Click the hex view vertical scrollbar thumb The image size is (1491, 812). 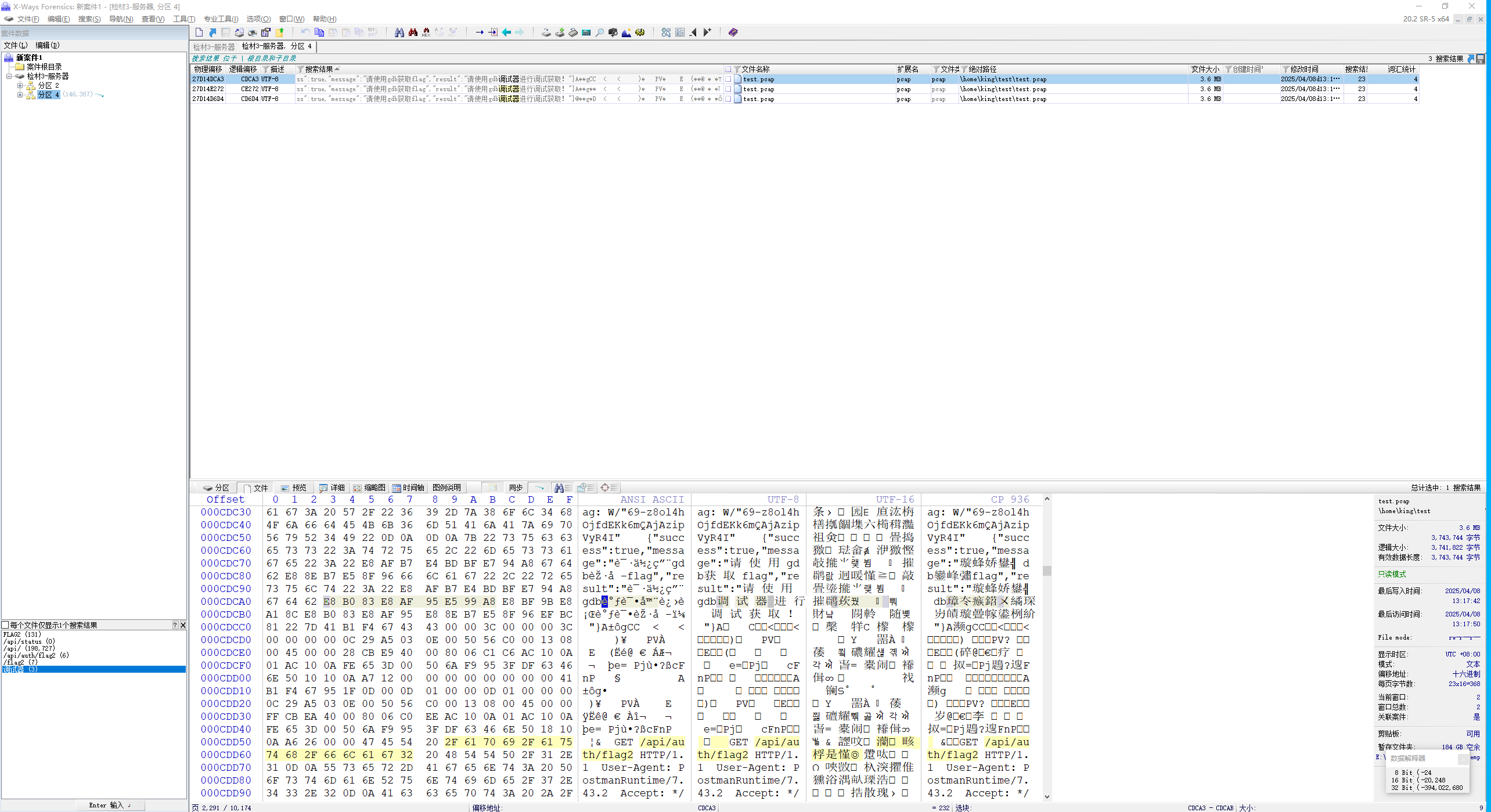[x=1047, y=571]
